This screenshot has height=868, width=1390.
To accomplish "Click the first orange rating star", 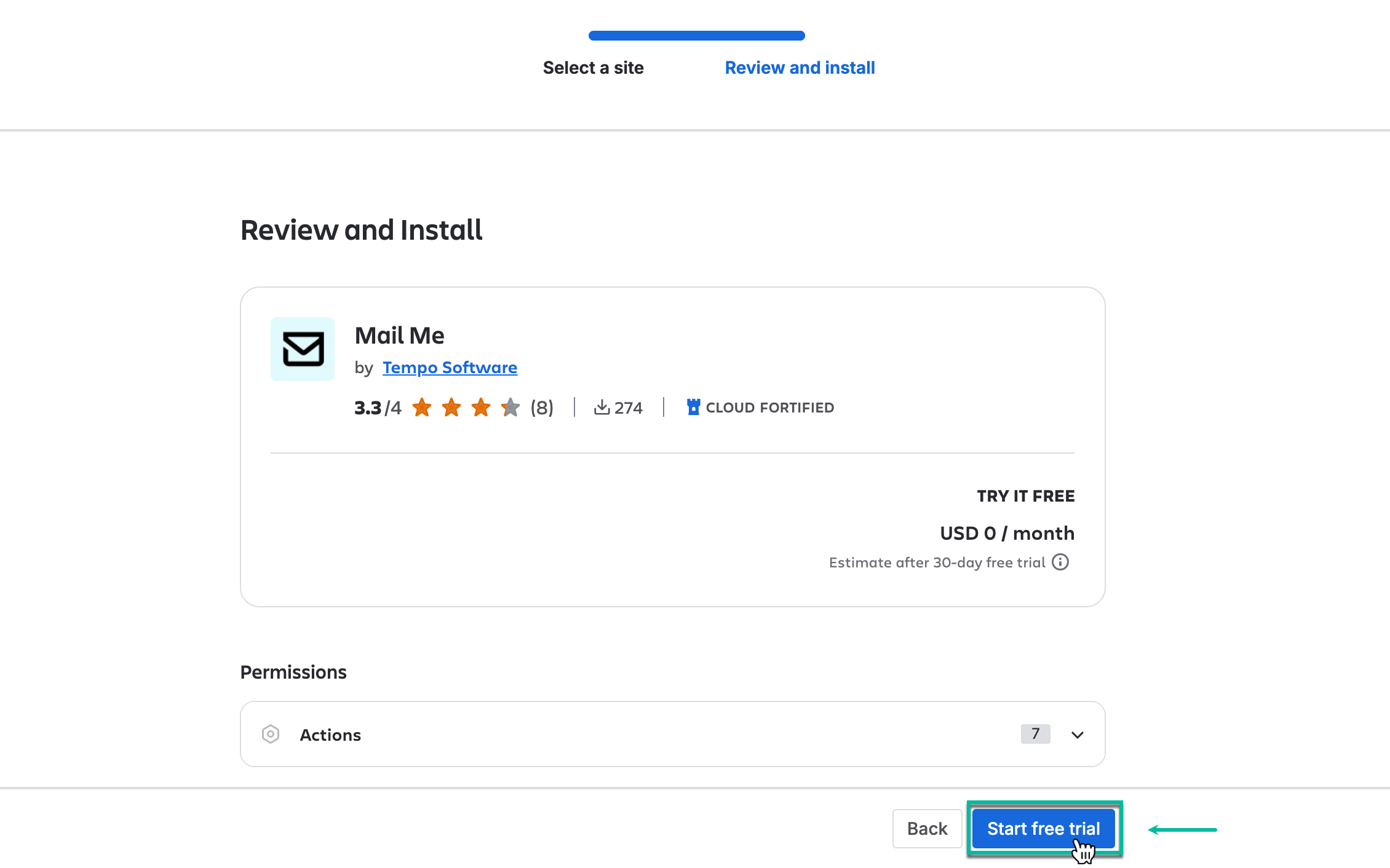I will pos(422,407).
